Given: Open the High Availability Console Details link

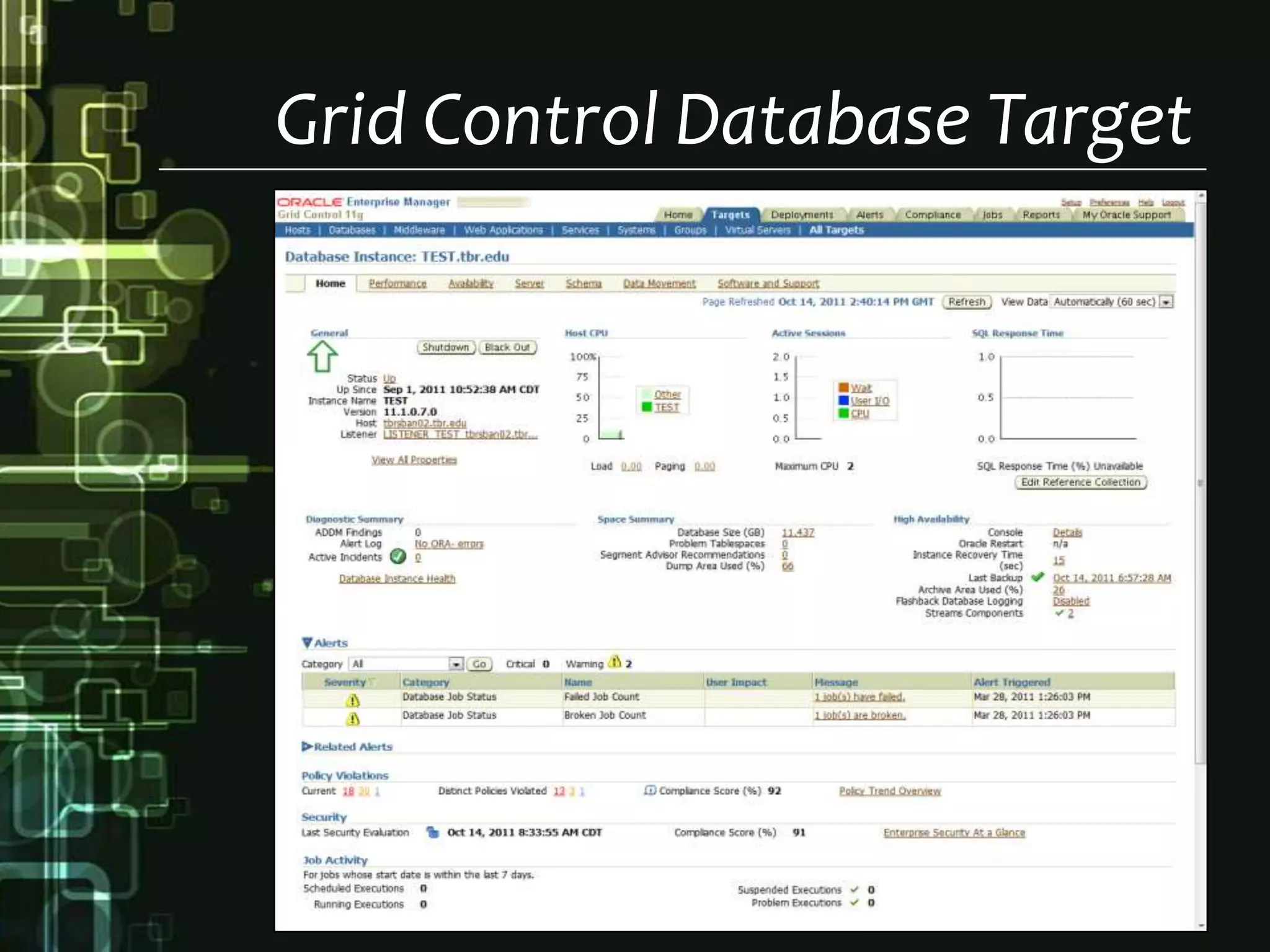Looking at the screenshot, I should 1067,532.
